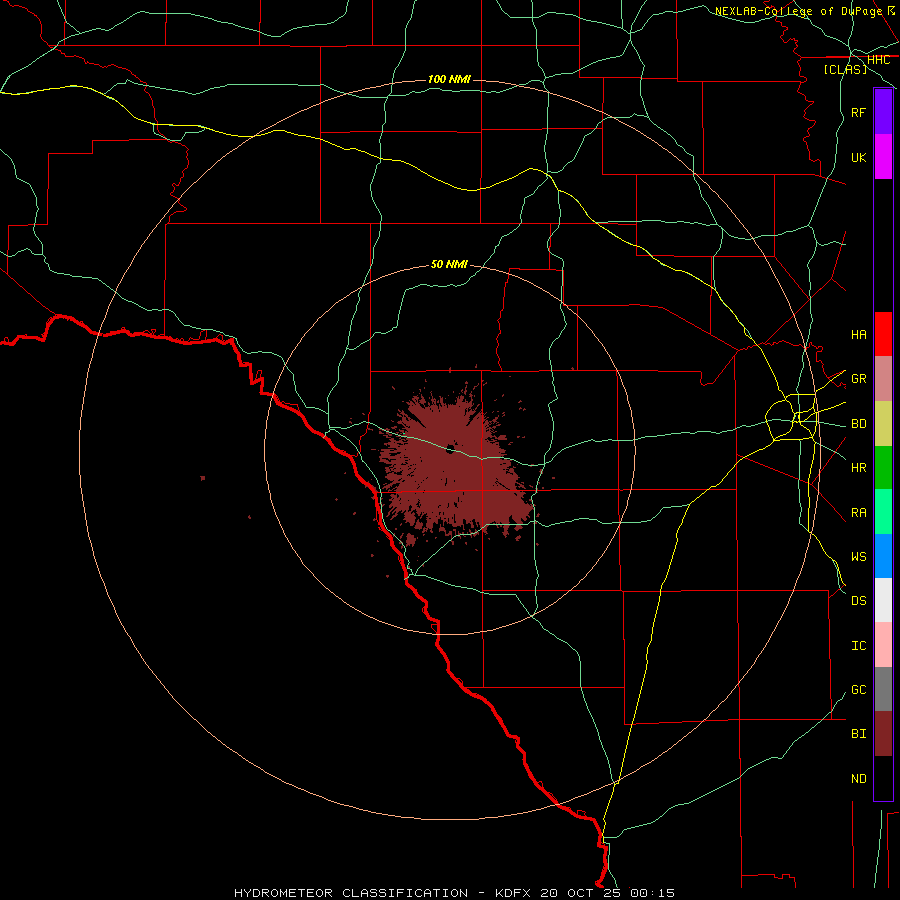Screen dimensions: 900x900
Task: Click the HR dark green color swatch
Action: 883,468
